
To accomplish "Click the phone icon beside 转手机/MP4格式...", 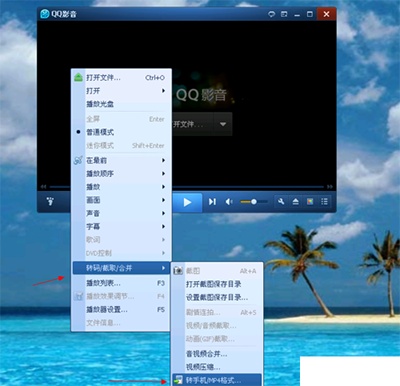I will [x=178, y=380].
